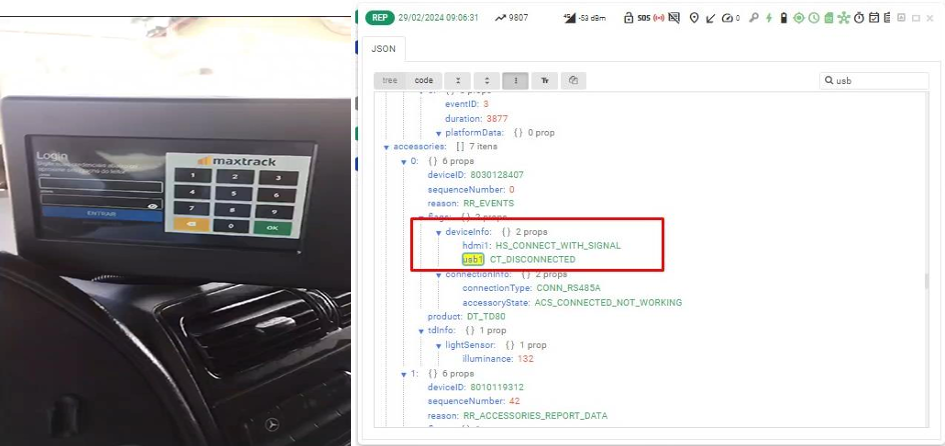Switch JSON viewer to tree mode
The image size is (945, 446).
coord(389,80)
